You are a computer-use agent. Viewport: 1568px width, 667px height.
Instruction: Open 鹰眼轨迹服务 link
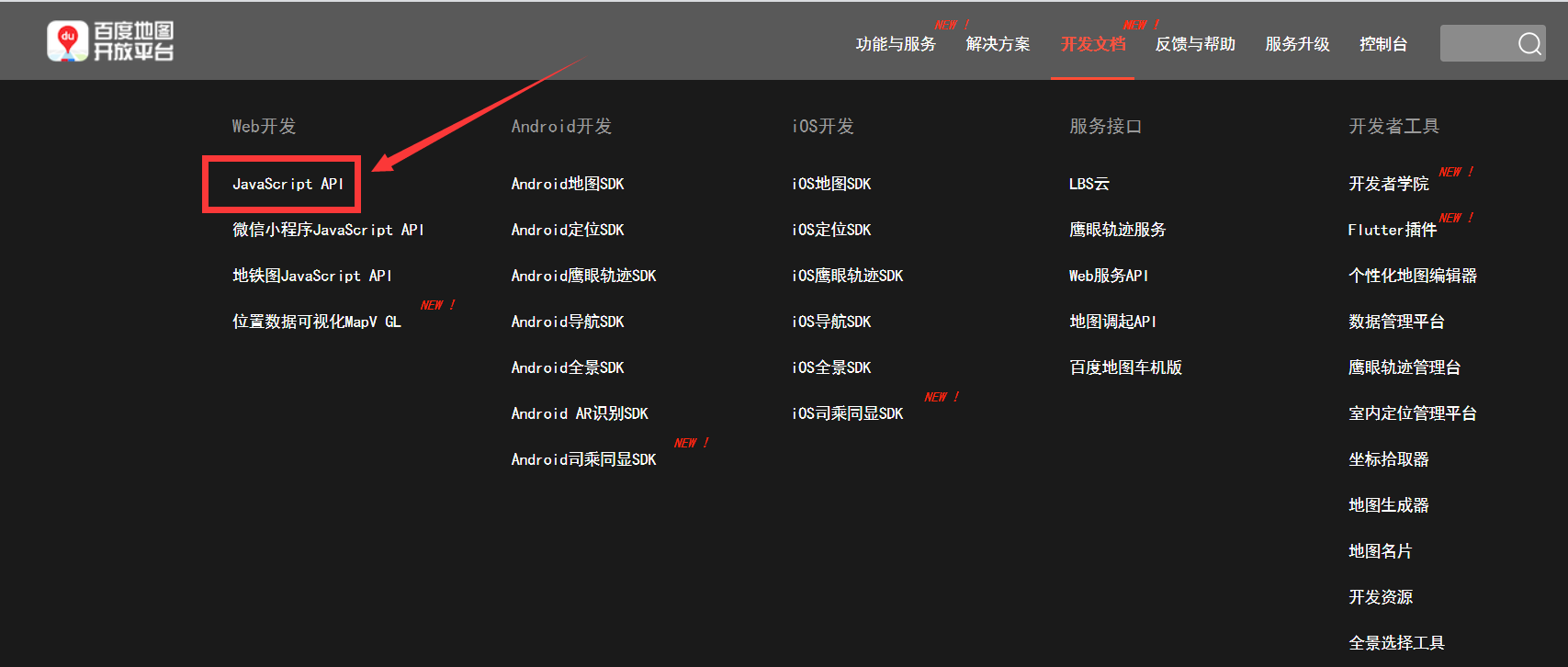pyautogui.click(x=1118, y=230)
